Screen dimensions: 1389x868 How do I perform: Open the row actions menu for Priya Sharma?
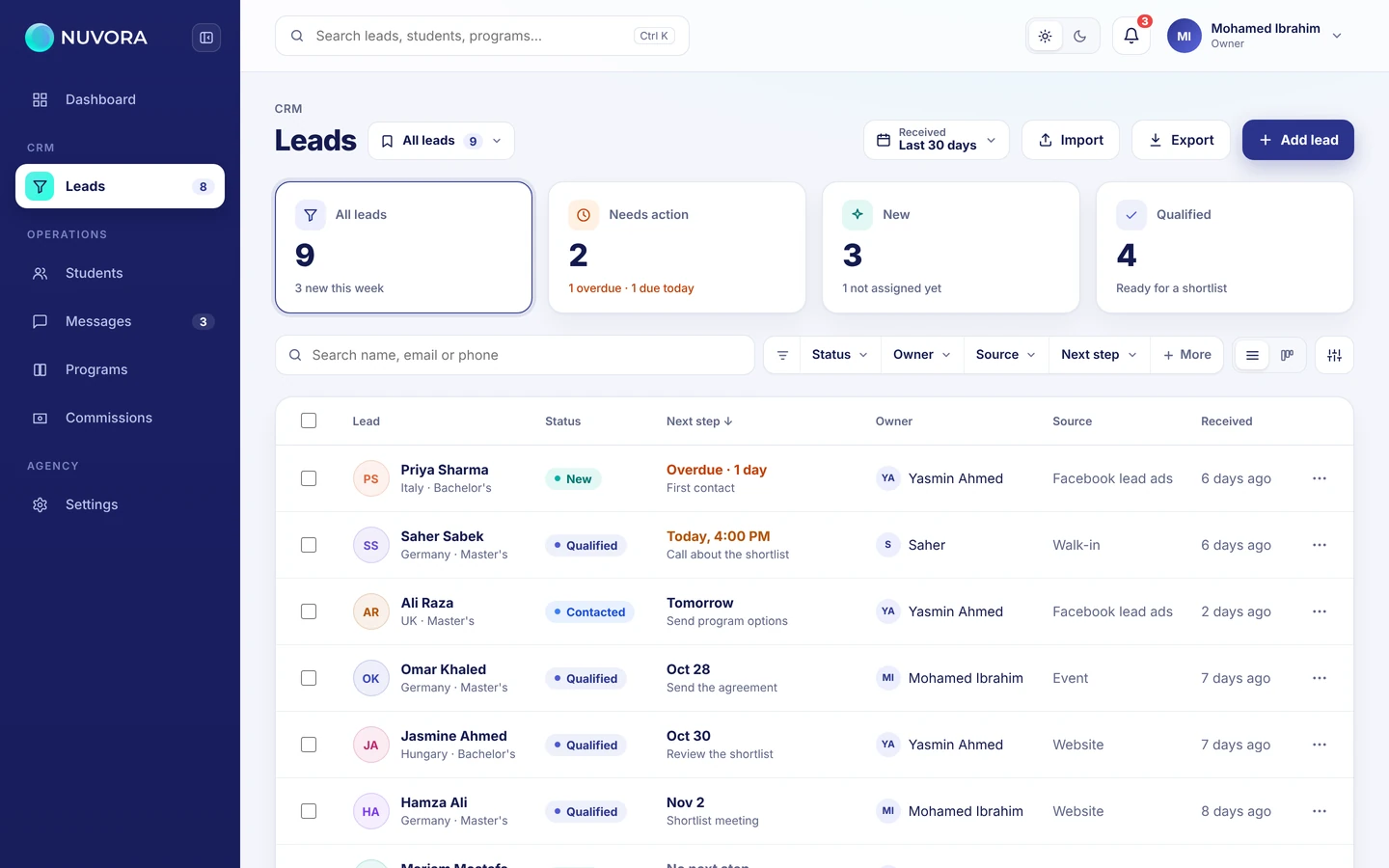coord(1320,478)
